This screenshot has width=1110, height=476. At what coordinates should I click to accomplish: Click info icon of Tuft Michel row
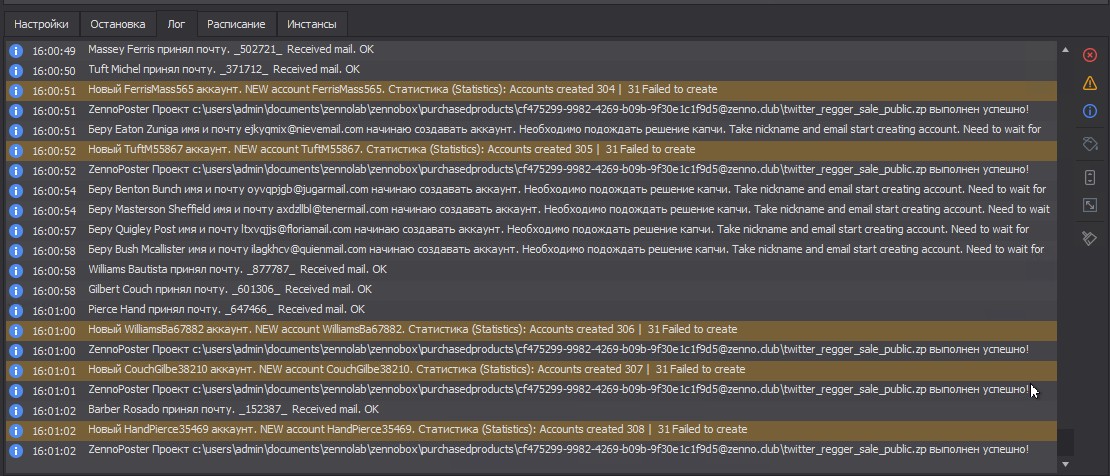(x=16, y=71)
